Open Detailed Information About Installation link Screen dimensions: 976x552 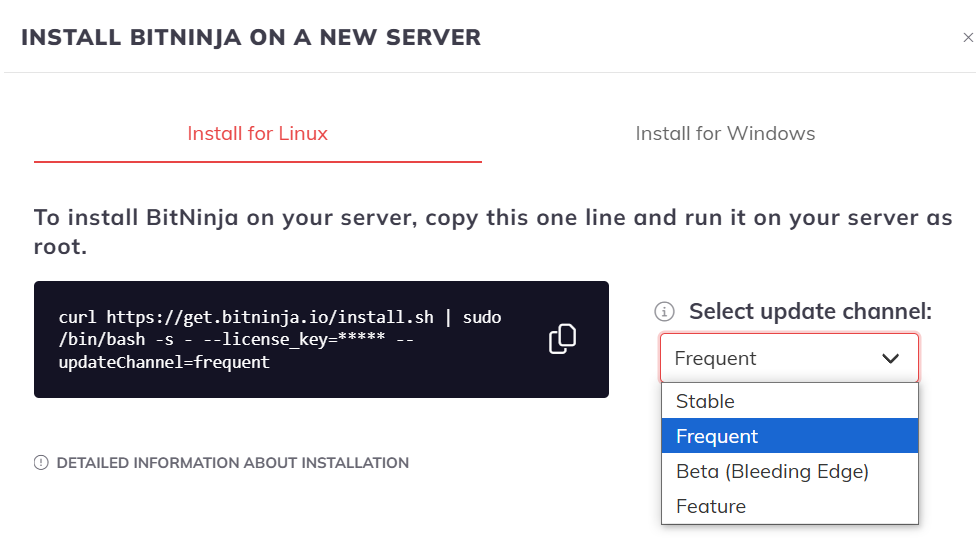(233, 463)
